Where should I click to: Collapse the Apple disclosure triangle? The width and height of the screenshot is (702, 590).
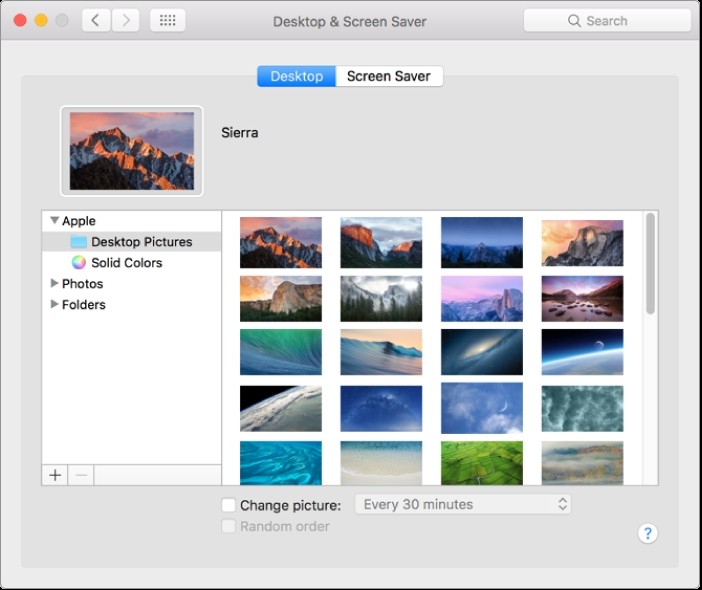[x=53, y=221]
